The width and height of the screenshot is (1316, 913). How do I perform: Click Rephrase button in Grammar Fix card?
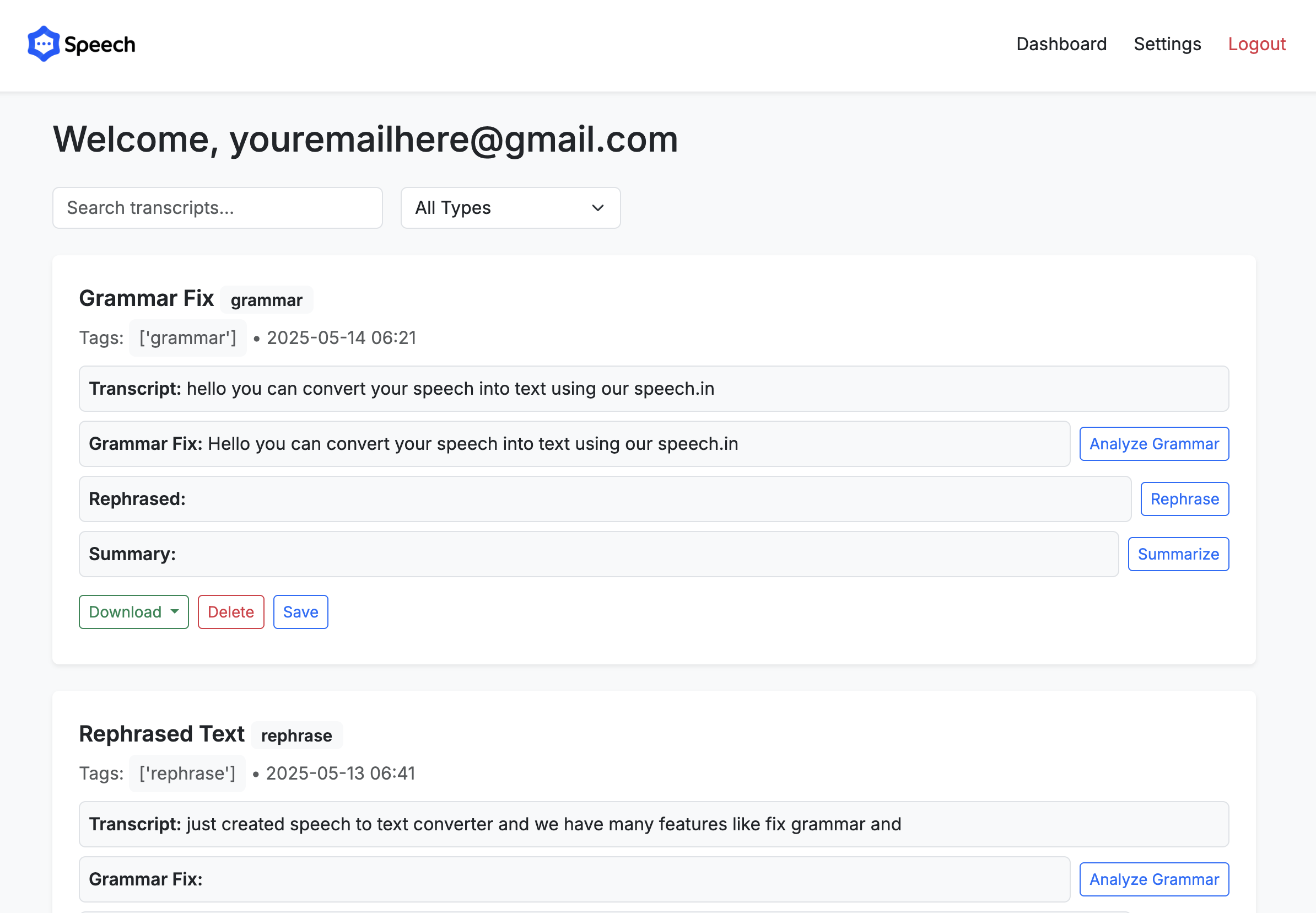pos(1184,499)
